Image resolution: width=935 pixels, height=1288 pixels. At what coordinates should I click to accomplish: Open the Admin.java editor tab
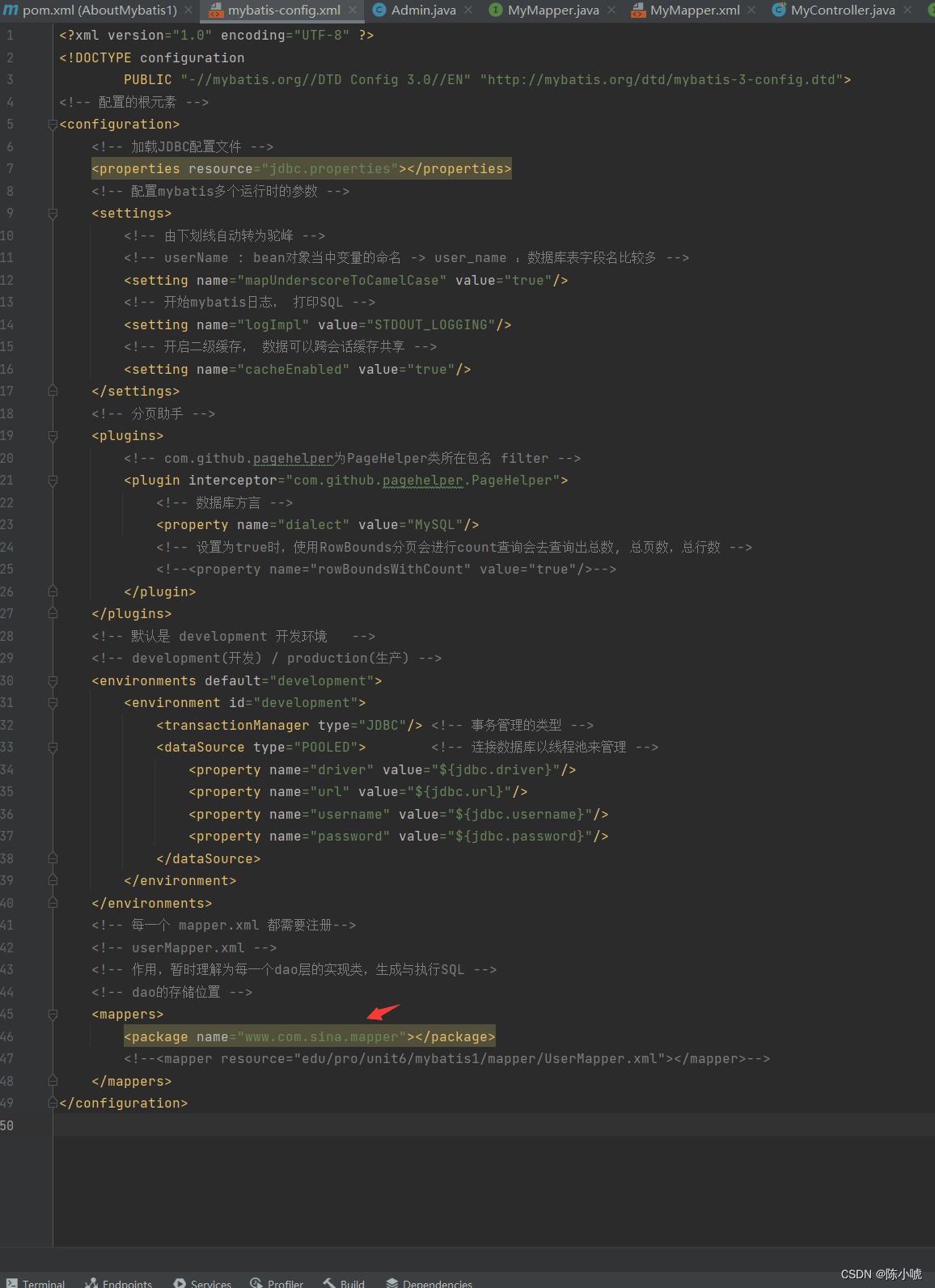point(424,11)
